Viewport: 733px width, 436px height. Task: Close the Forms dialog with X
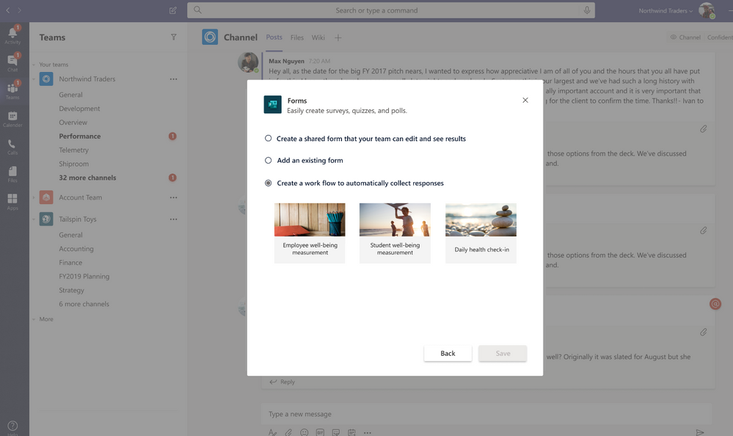coord(525,100)
